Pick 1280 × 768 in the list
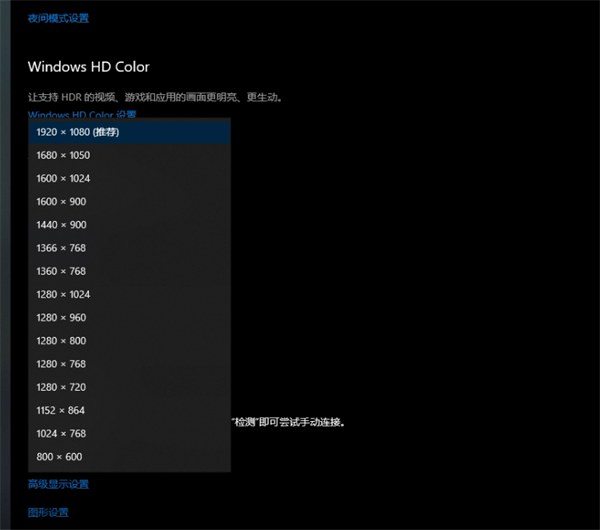The width and height of the screenshot is (600, 530). coord(129,364)
